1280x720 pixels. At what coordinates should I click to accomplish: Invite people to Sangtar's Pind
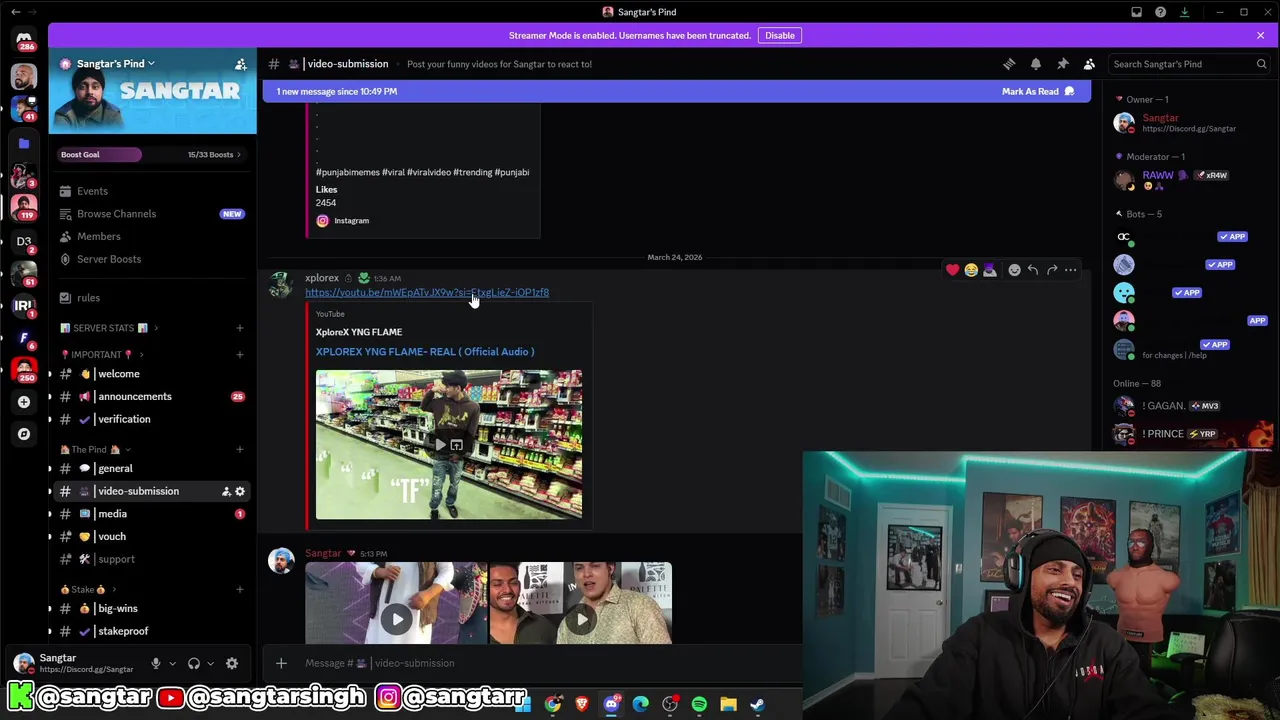(x=240, y=64)
